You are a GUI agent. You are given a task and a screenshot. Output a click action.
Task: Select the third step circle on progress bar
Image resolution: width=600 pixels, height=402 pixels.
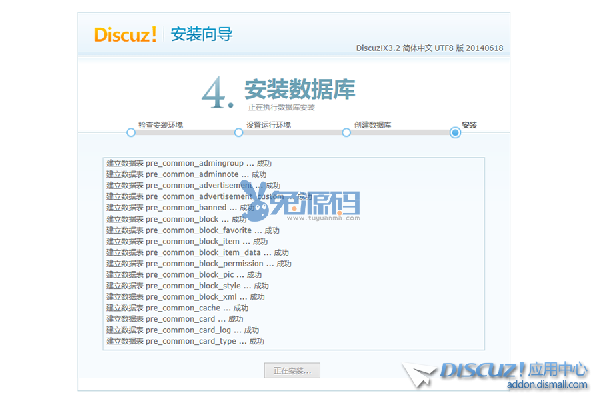click(347, 133)
